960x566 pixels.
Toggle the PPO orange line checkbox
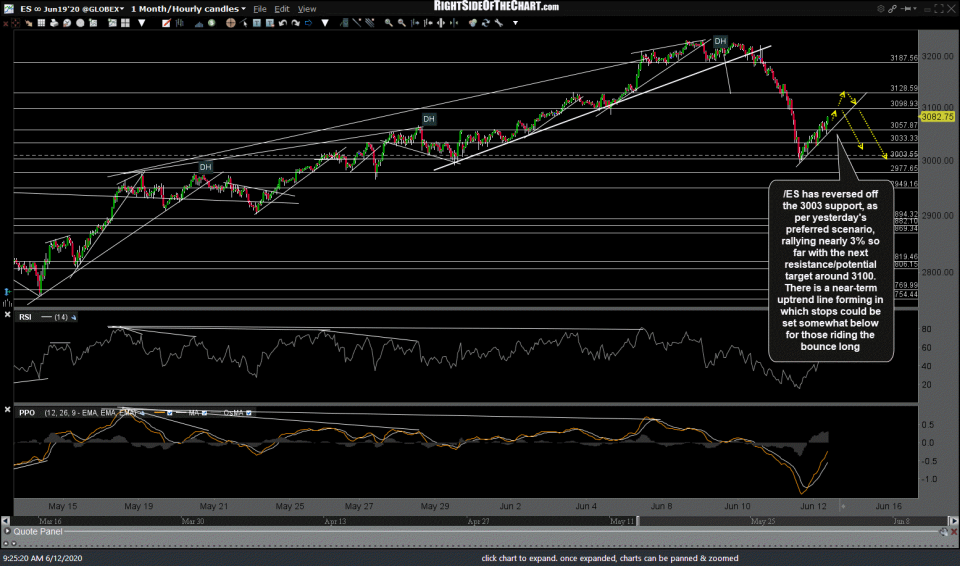170,412
